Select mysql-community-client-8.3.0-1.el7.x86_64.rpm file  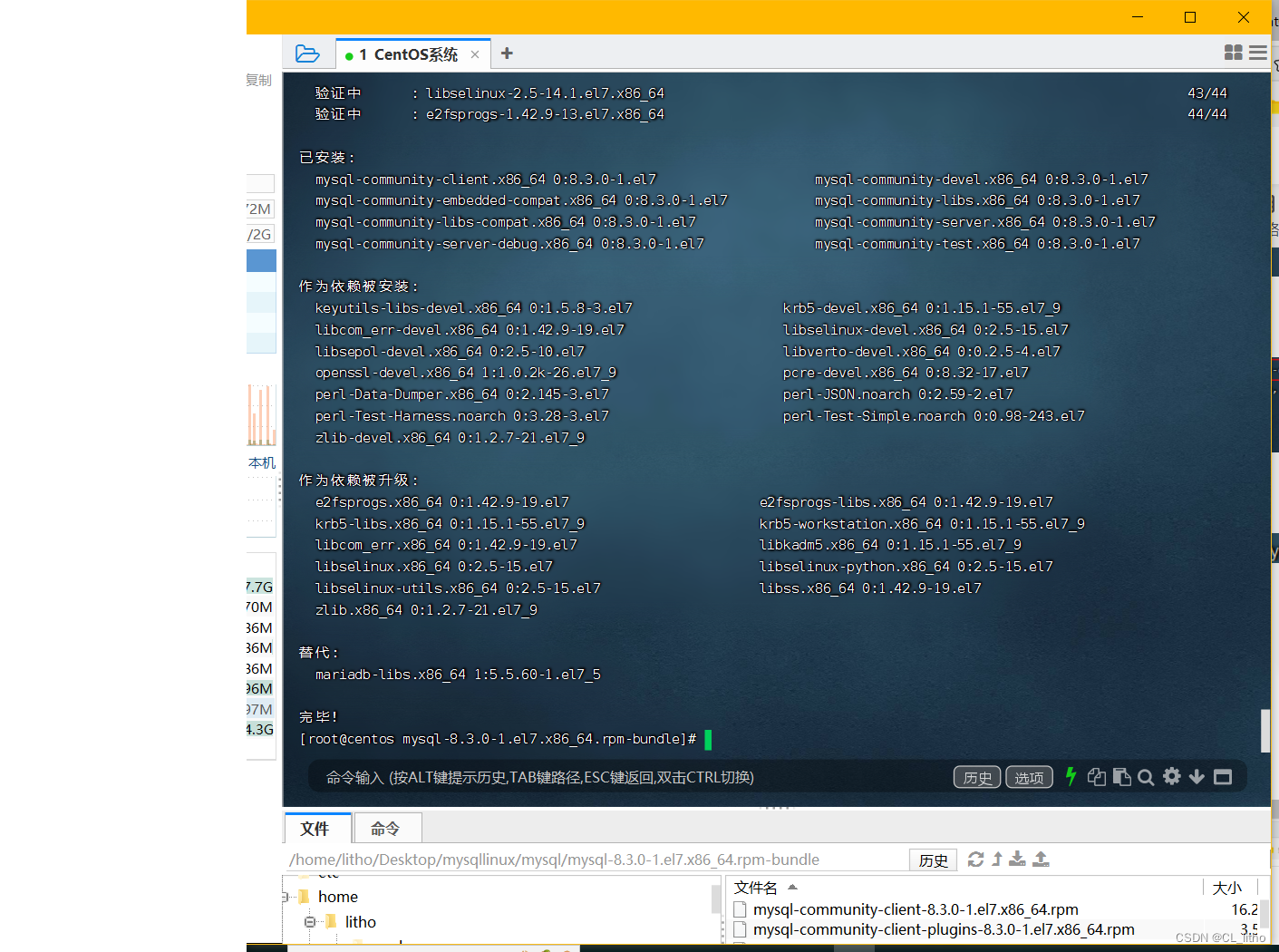click(916, 909)
